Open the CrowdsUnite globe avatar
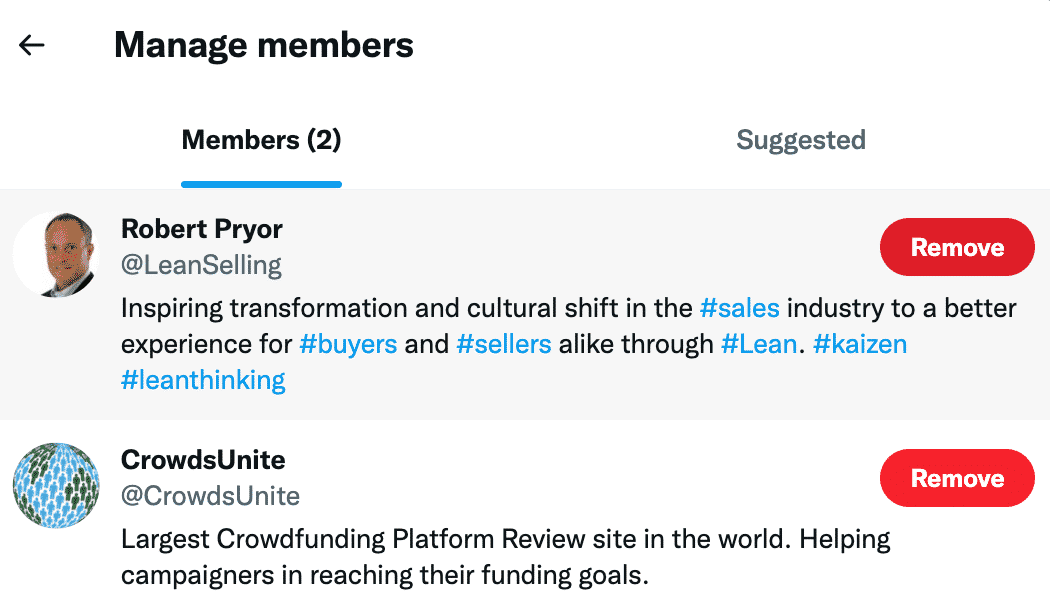 tap(56, 485)
